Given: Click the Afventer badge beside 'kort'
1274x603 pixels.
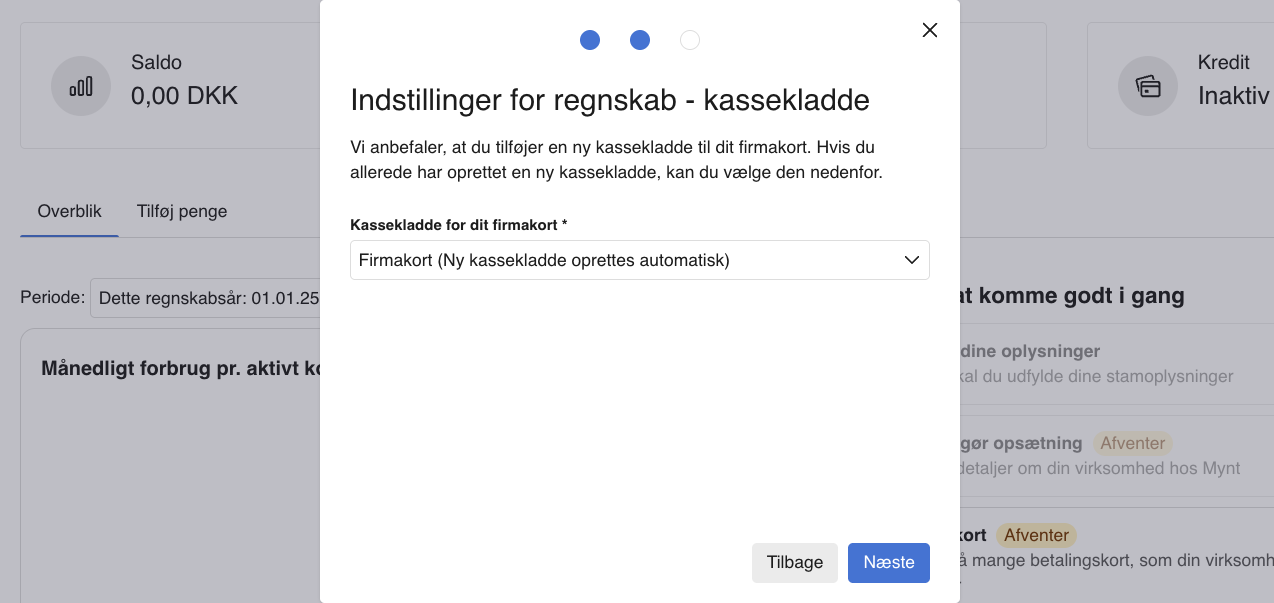Looking at the screenshot, I should click(x=1036, y=535).
